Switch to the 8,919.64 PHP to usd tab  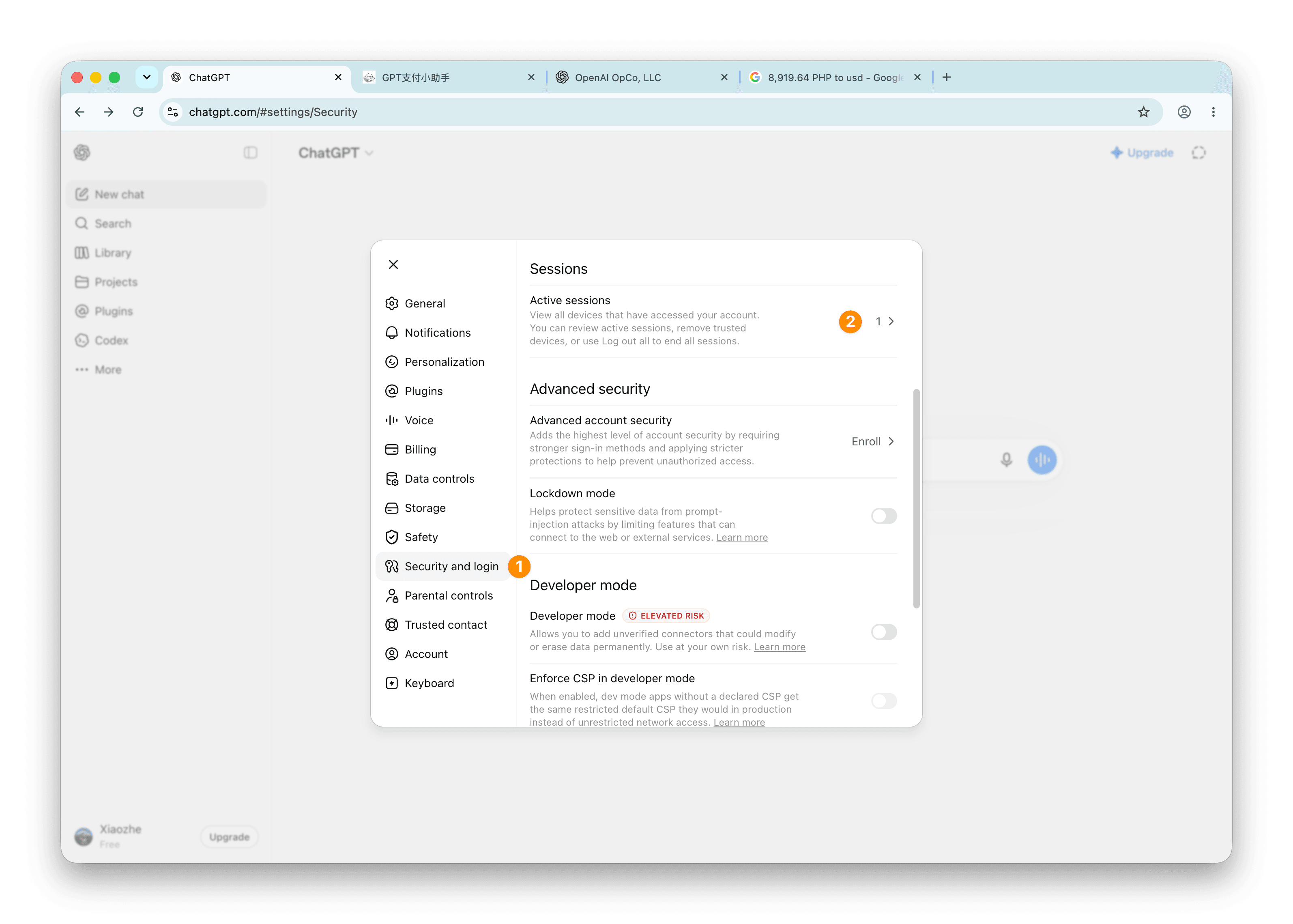835,78
